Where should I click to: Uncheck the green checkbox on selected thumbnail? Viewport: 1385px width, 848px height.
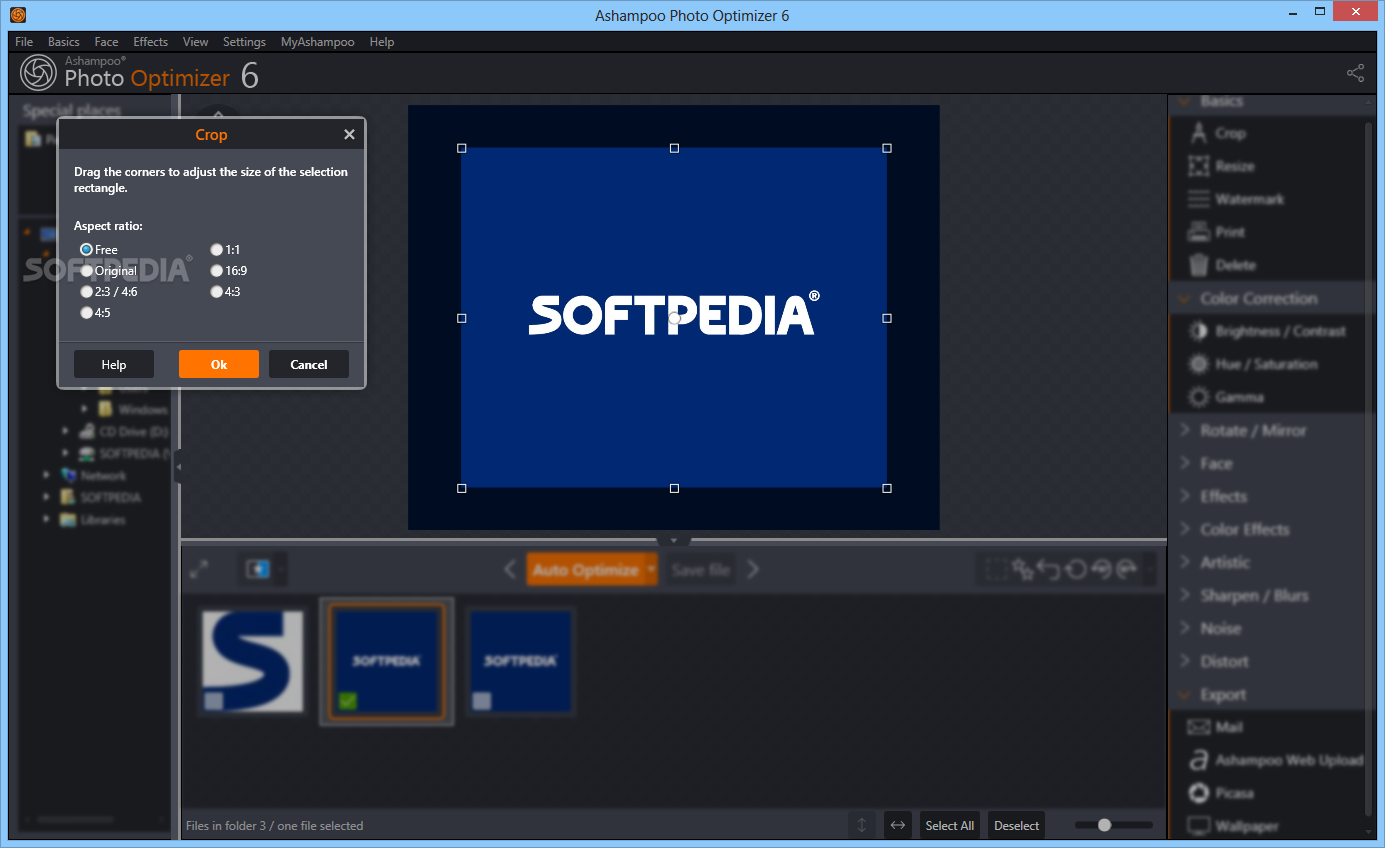tap(347, 701)
